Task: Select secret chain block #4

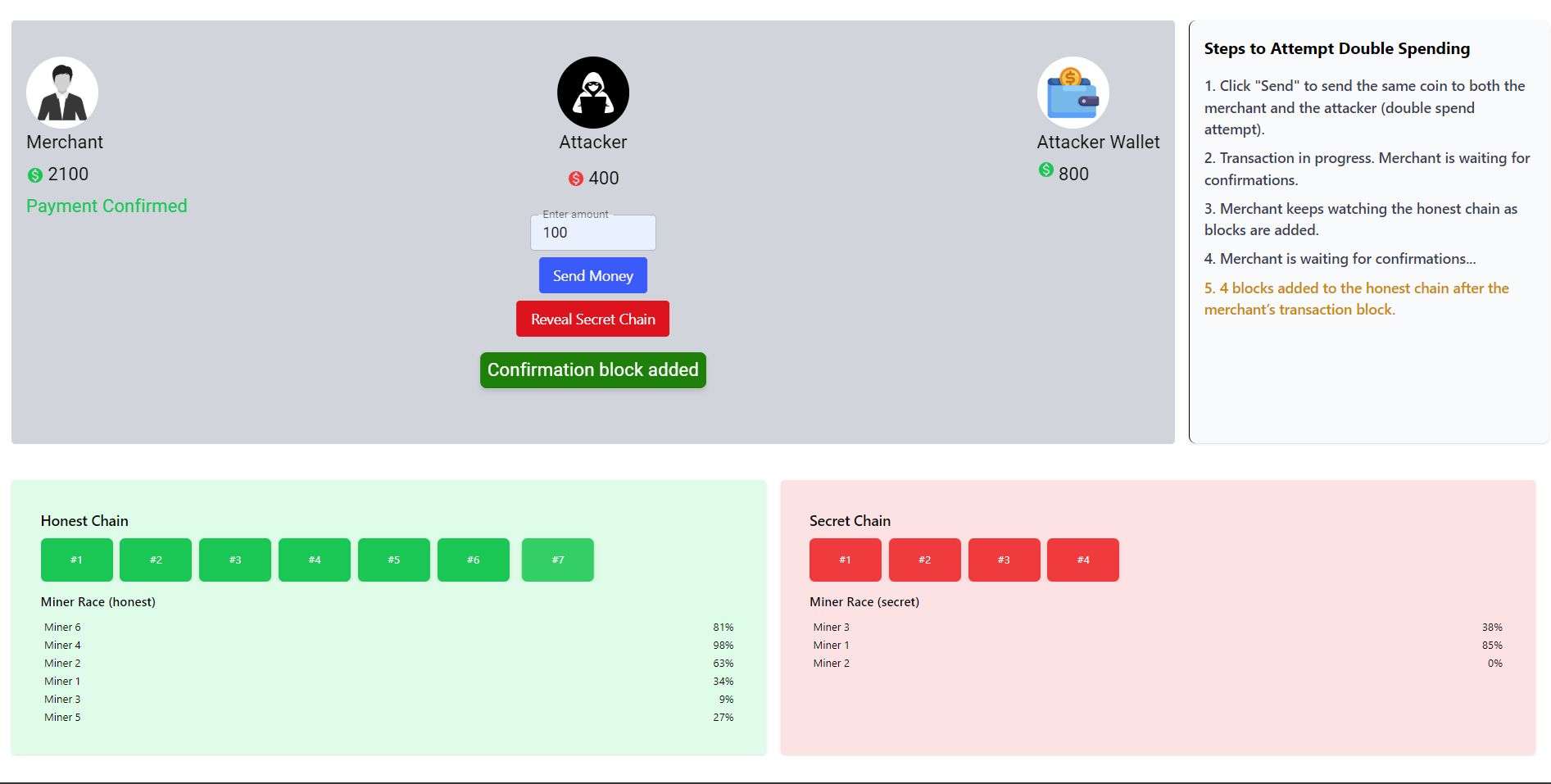Action: [1083, 560]
